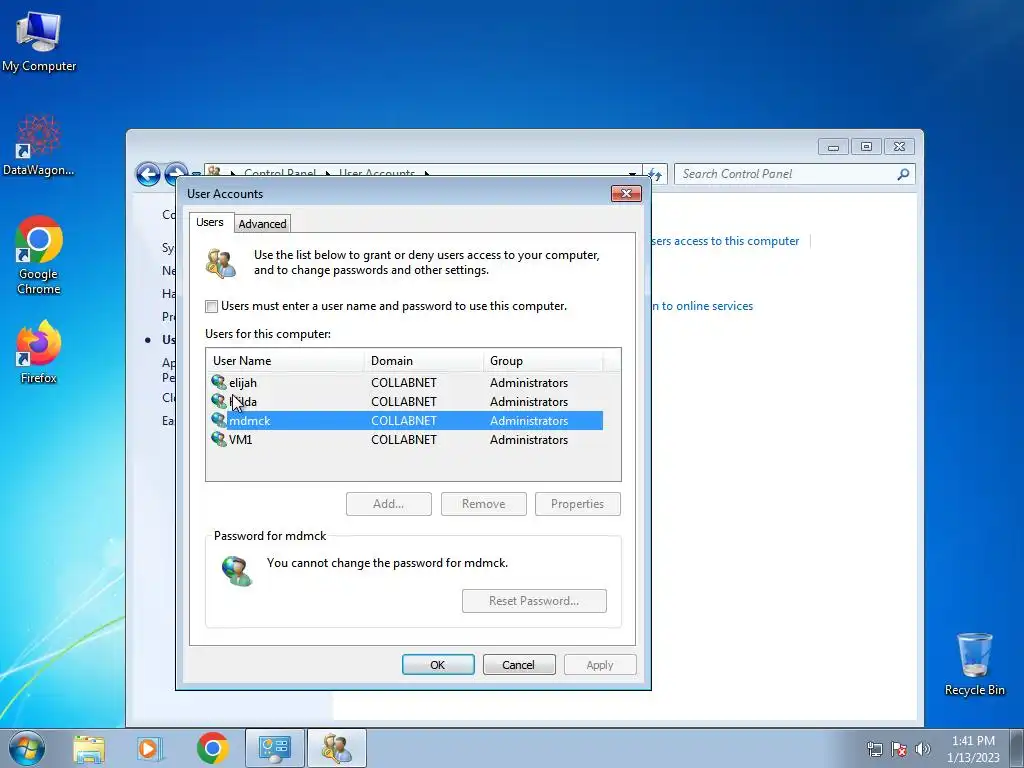Open Windows Explorer from the taskbar

click(x=89, y=749)
